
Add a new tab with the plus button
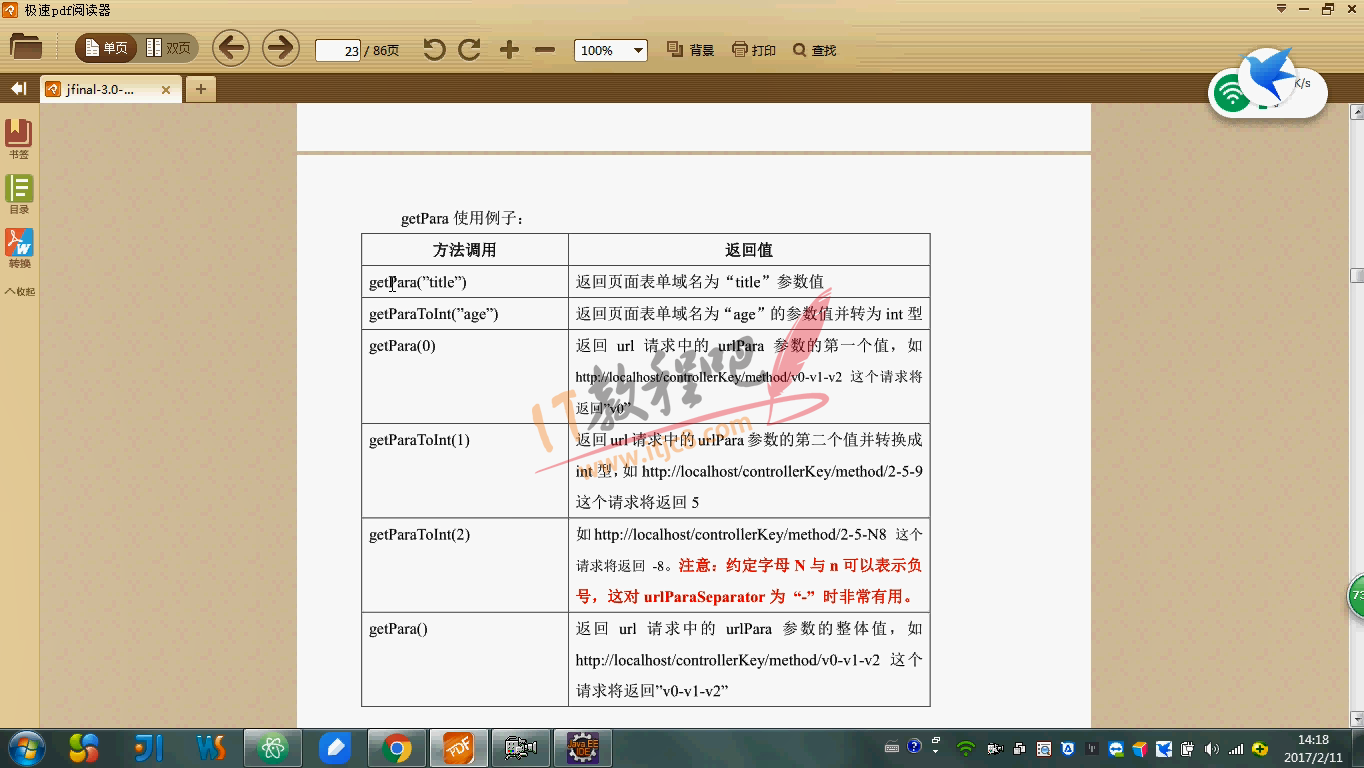pos(200,89)
